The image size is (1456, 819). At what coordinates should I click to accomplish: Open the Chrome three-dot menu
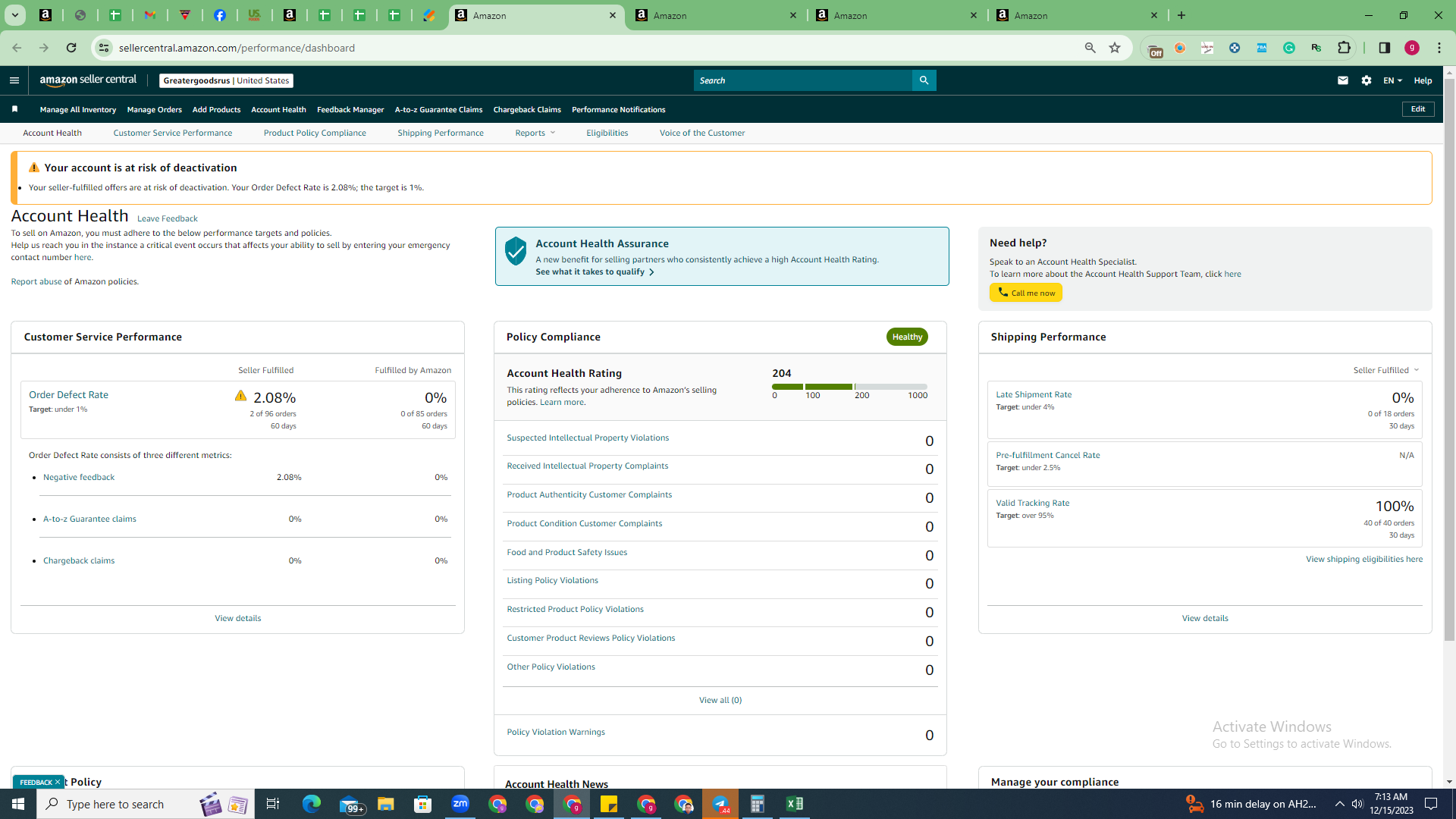(1439, 48)
